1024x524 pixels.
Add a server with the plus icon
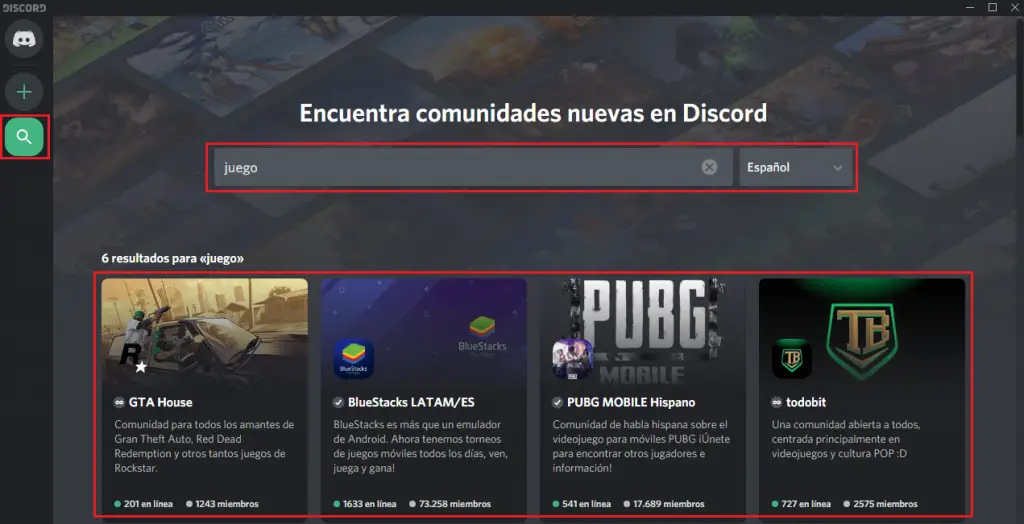[24, 92]
